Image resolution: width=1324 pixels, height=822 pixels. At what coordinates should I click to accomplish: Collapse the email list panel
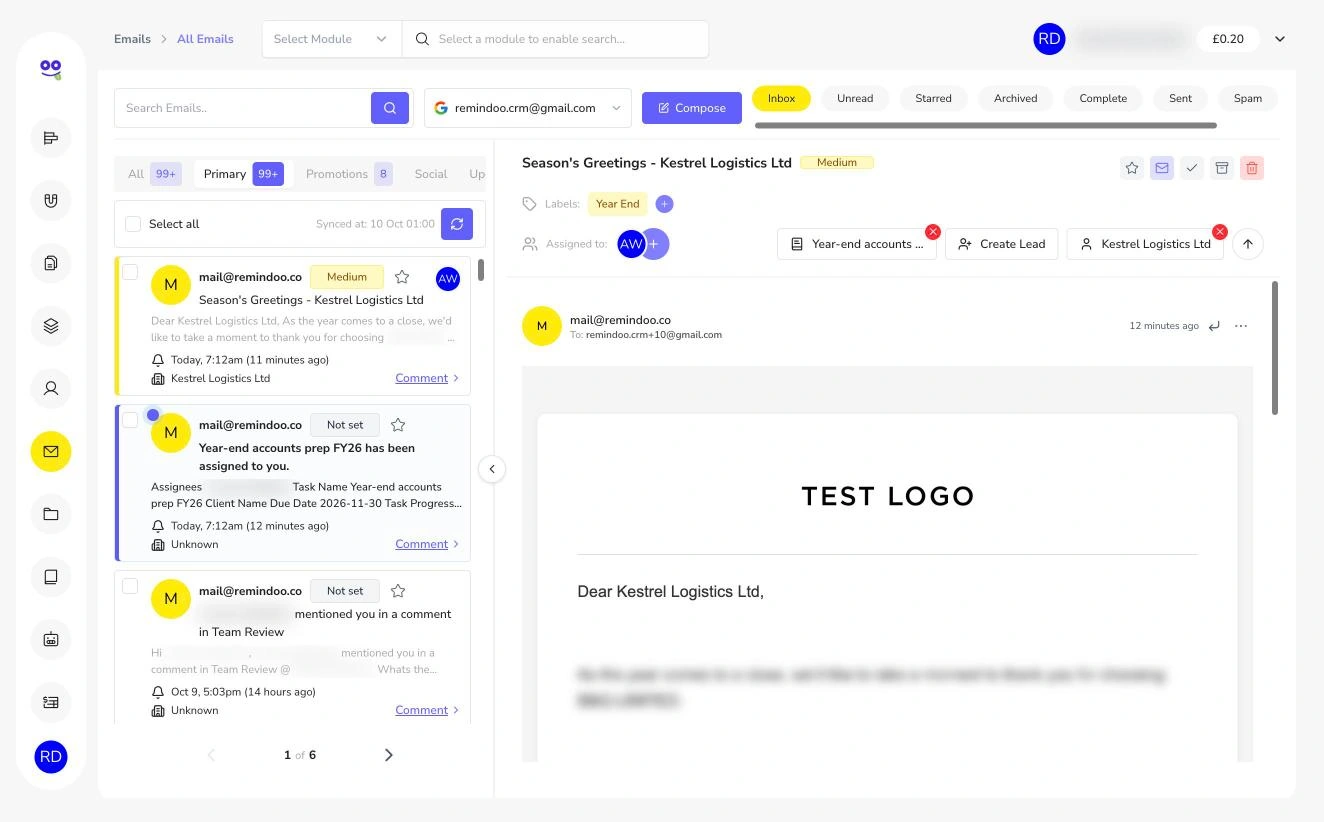(492, 469)
